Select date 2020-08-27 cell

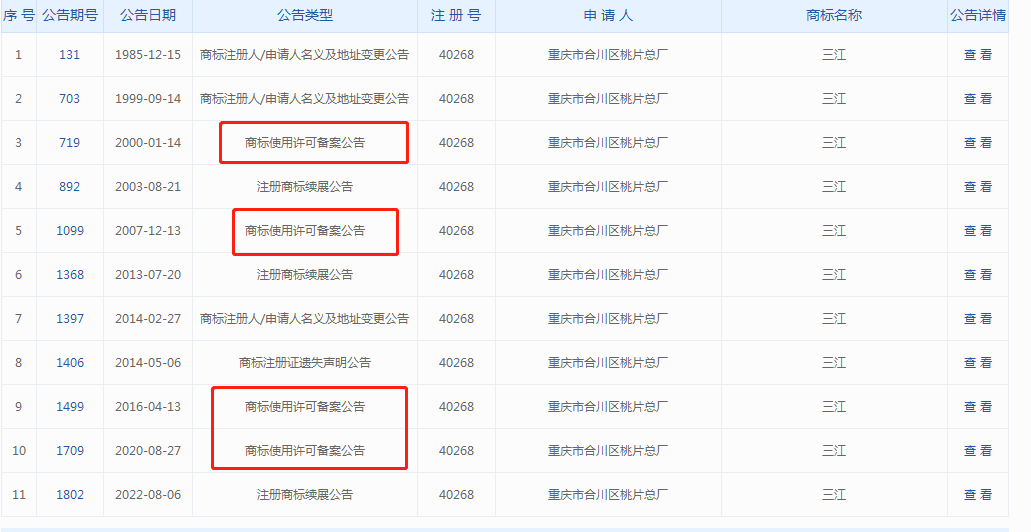pos(148,450)
